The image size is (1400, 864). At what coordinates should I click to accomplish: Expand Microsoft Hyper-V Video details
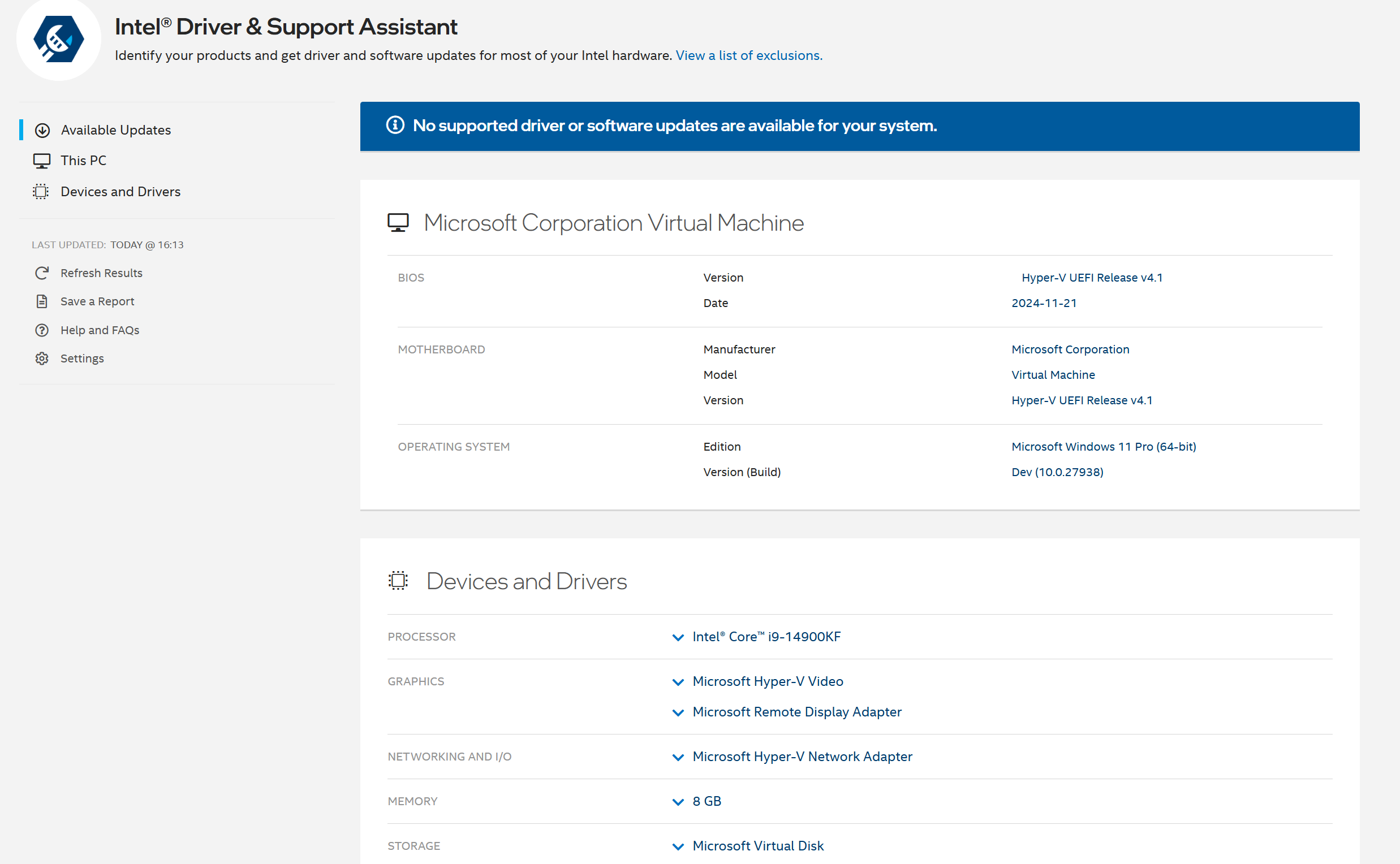click(x=678, y=682)
